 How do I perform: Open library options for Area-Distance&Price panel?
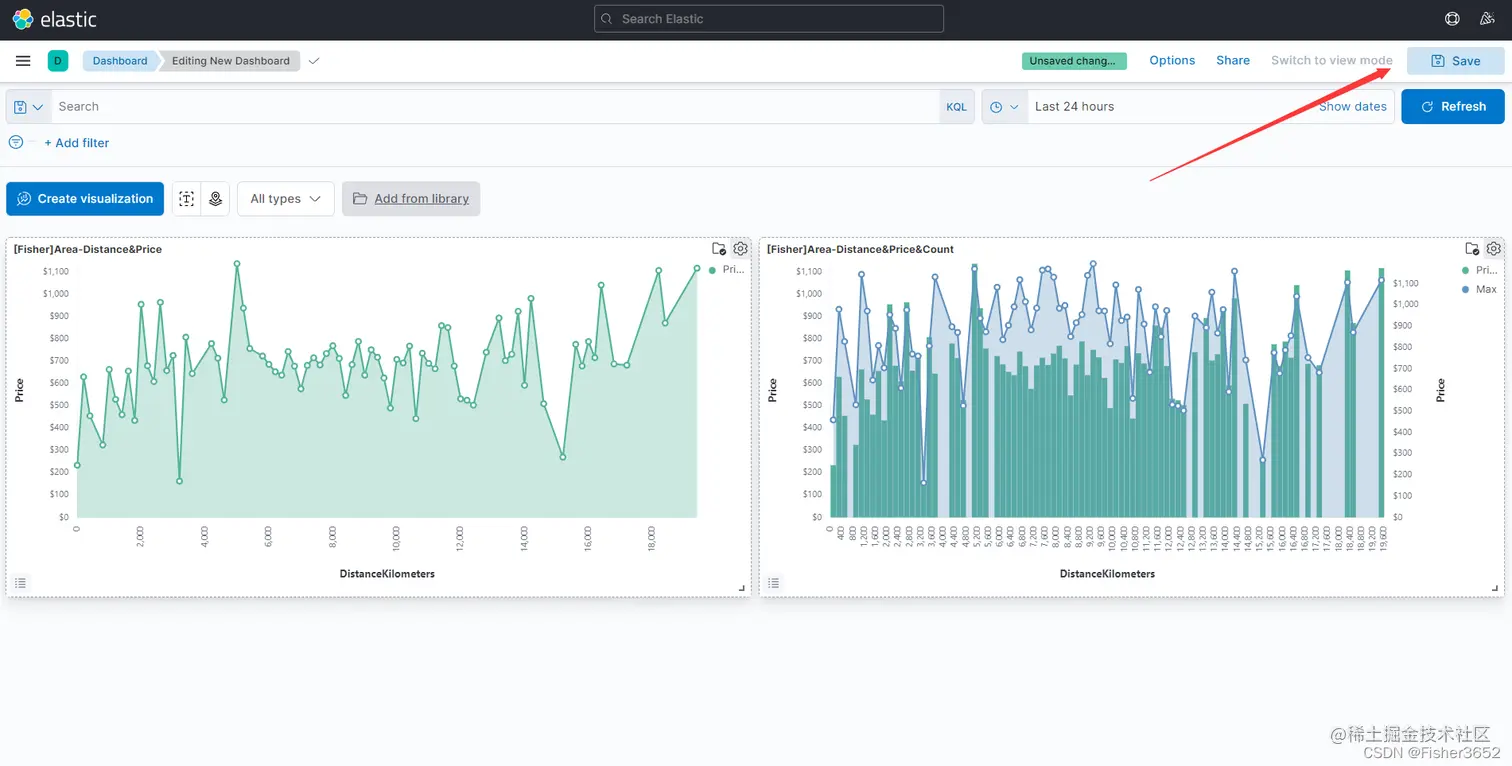(x=718, y=249)
